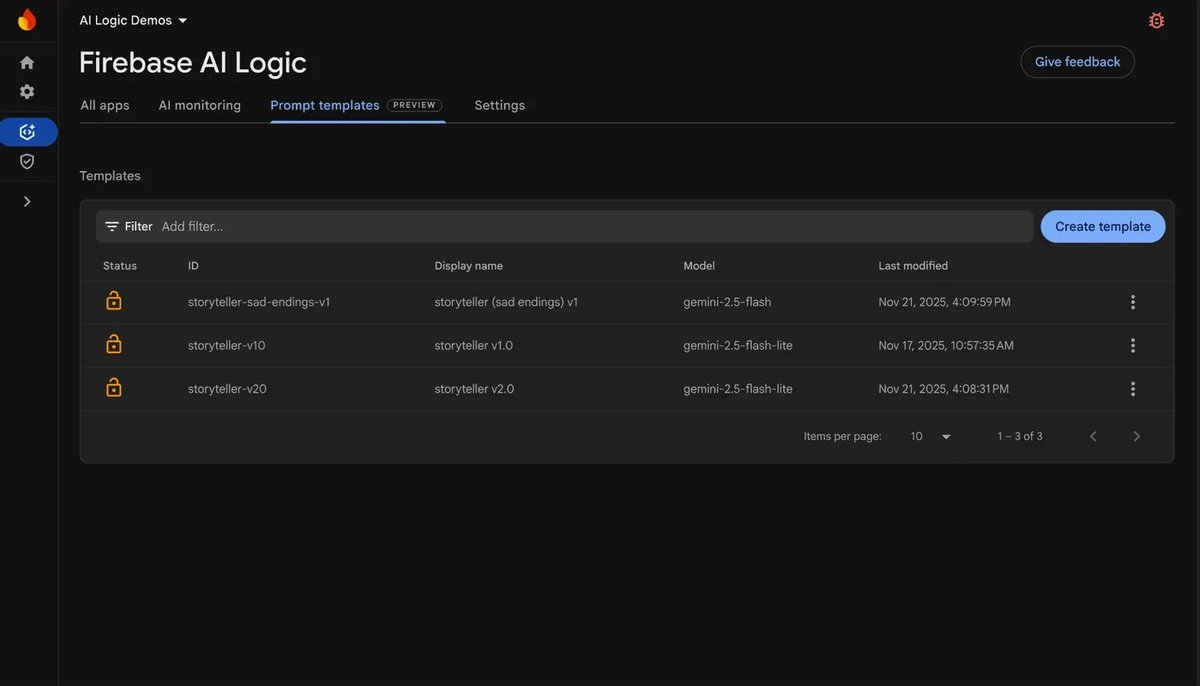Open App Check via the shield icon
1200x686 pixels.
(x=26, y=160)
